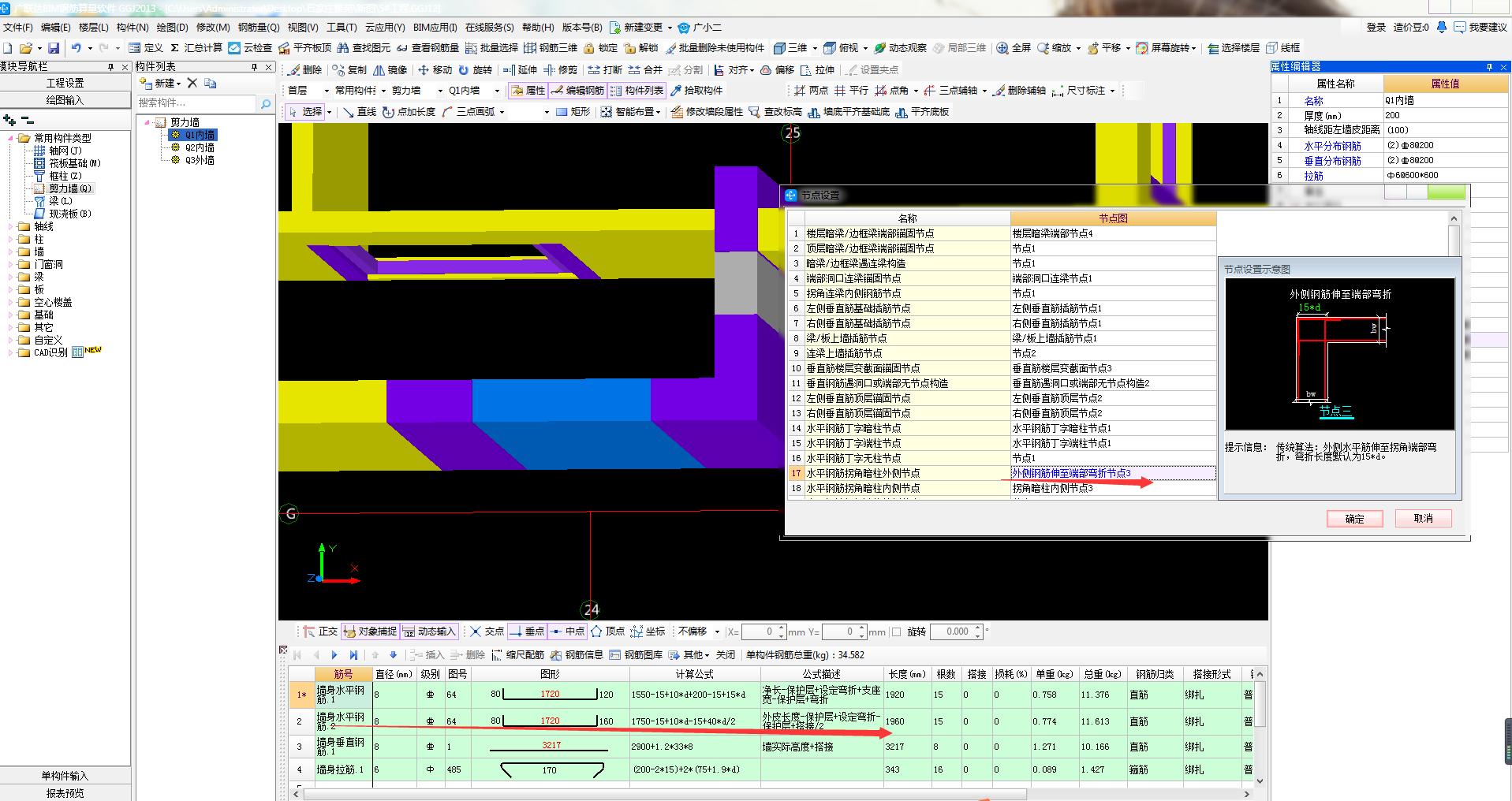Toggle 线框 wireframe display
This screenshot has width=1512, height=801.
(x=1283, y=48)
